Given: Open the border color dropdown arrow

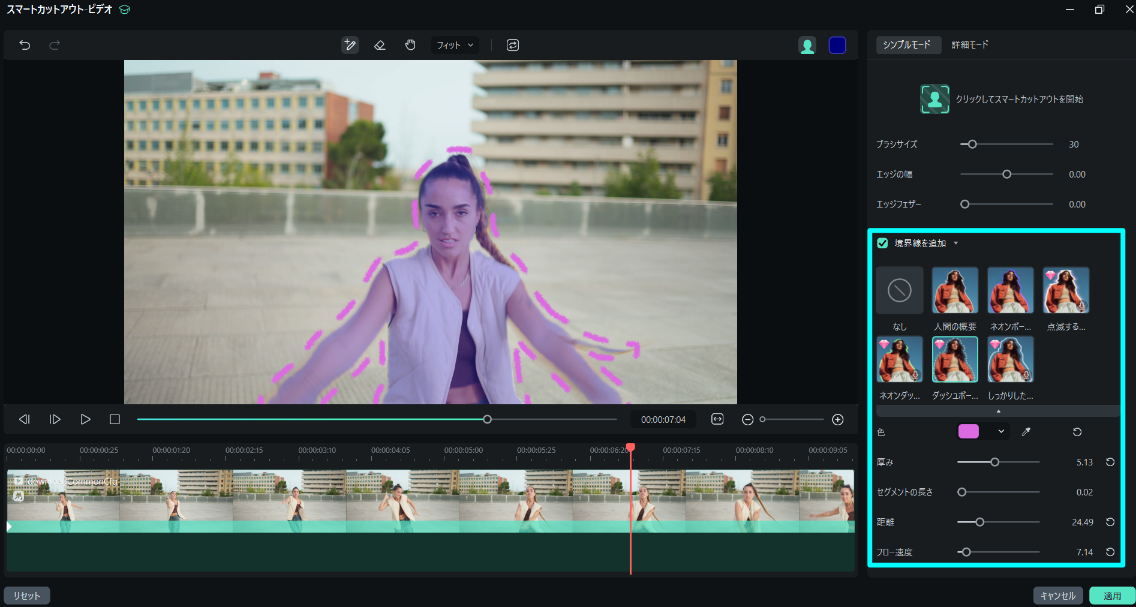Looking at the screenshot, I should [1001, 431].
